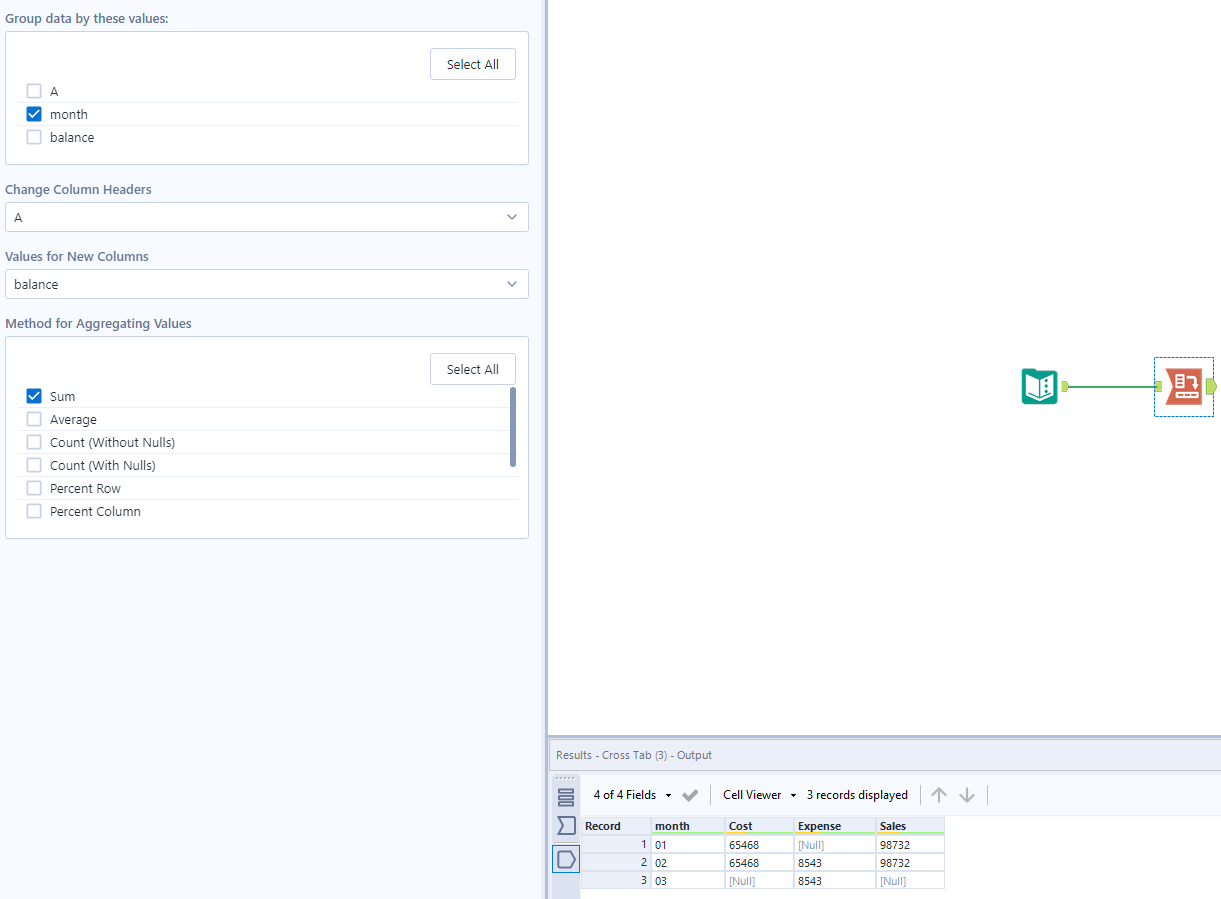Click the up arrow in the Results toolbar
The height and width of the screenshot is (899, 1221).
pos(938,794)
